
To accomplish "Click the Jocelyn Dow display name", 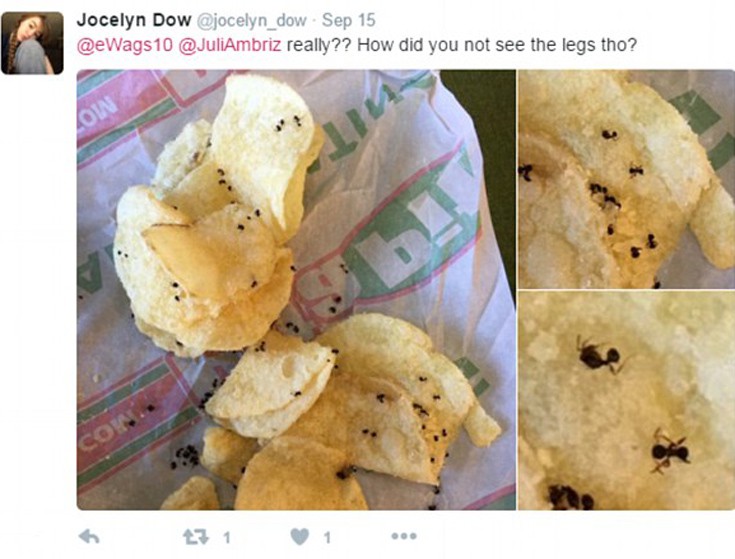I will [x=134, y=20].
